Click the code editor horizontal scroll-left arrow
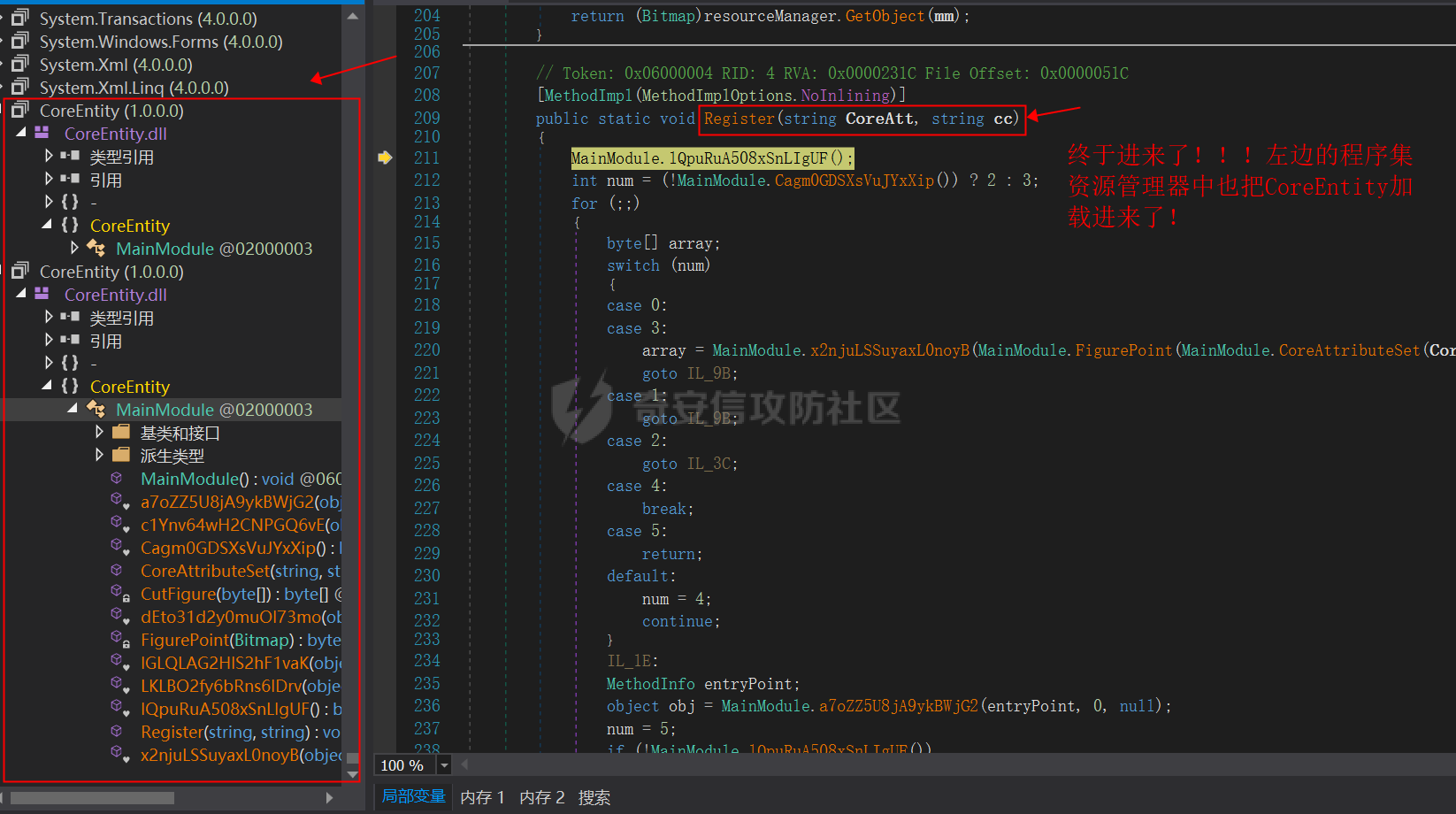The image size is (1456, 814). tap(464, 764)
